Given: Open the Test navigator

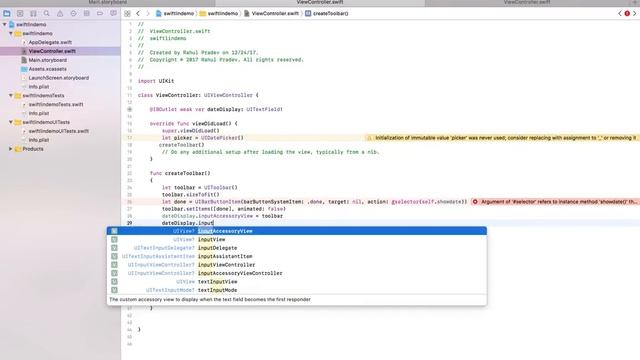Looking at the screenshot, I should click(73, 13).
